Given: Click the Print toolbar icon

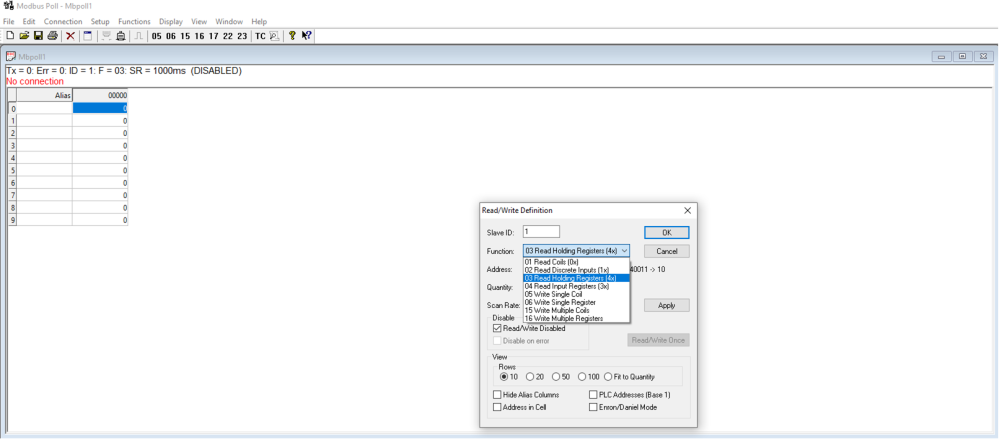Looking at the screenshot, I should pyautogui.click(x=52, y=36).
